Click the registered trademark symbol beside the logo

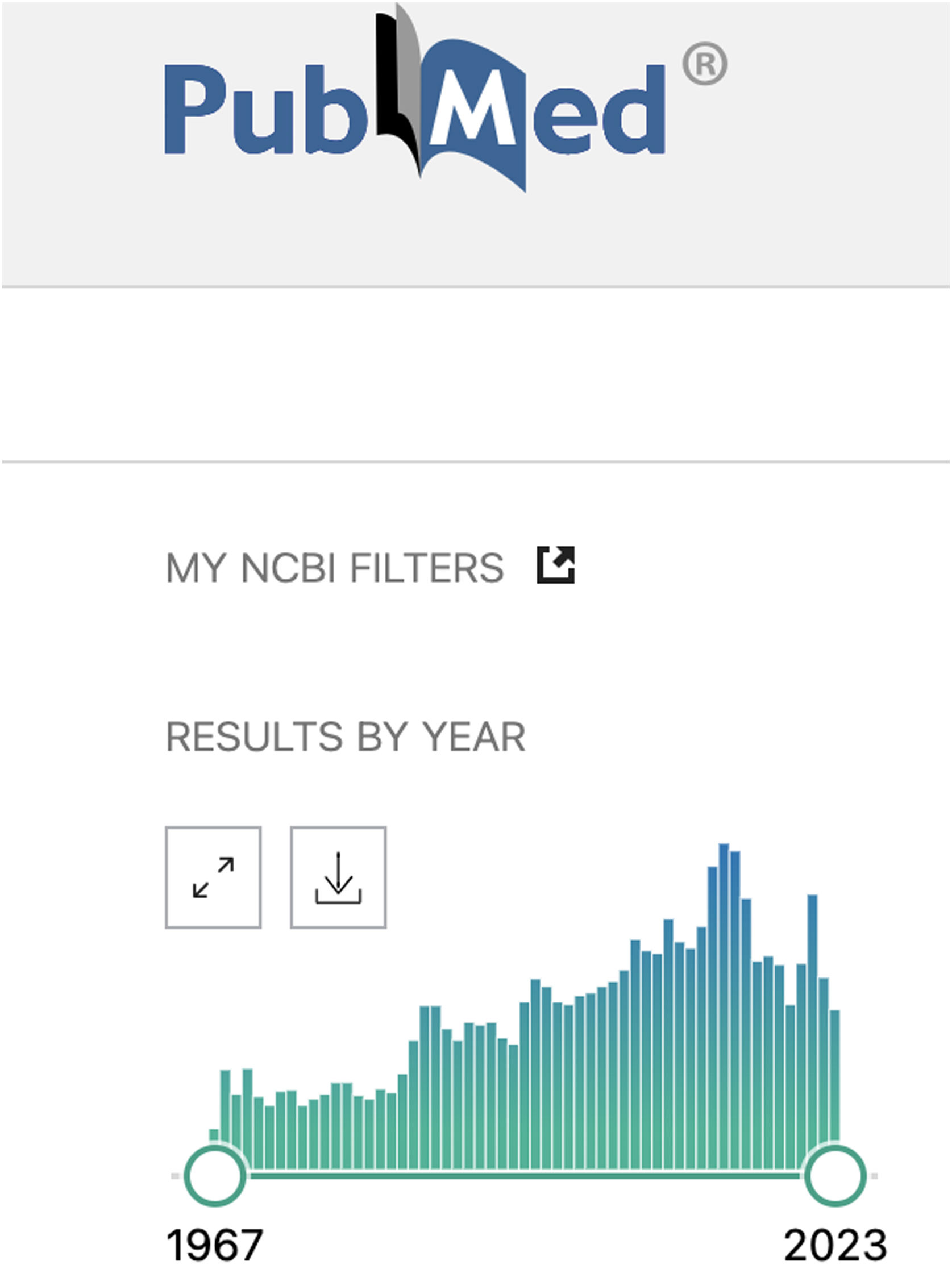coord(705,64)
